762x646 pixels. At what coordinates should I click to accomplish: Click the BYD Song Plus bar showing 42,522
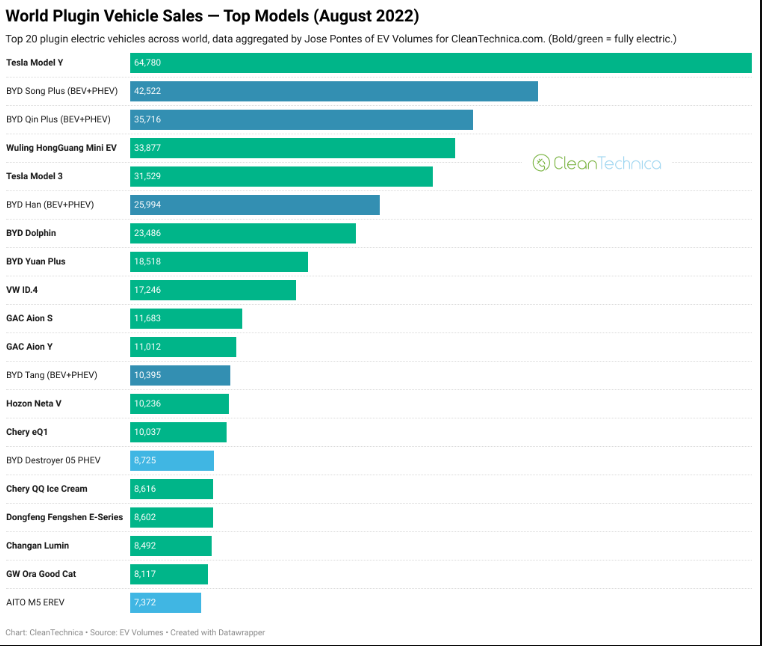pos(334,91)
